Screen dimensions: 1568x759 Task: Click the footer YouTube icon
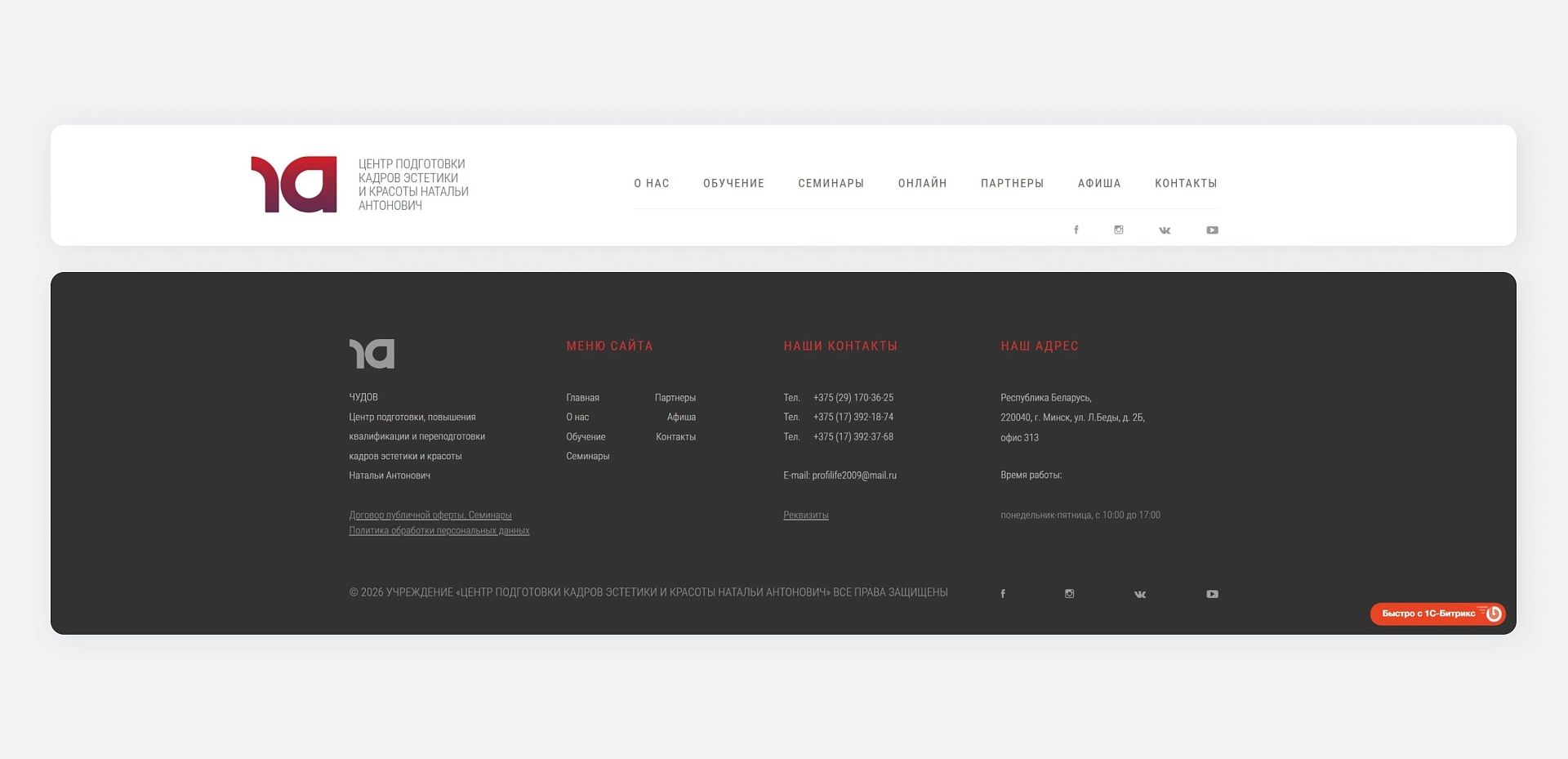pyautogui.click(x=1212, y=594)
